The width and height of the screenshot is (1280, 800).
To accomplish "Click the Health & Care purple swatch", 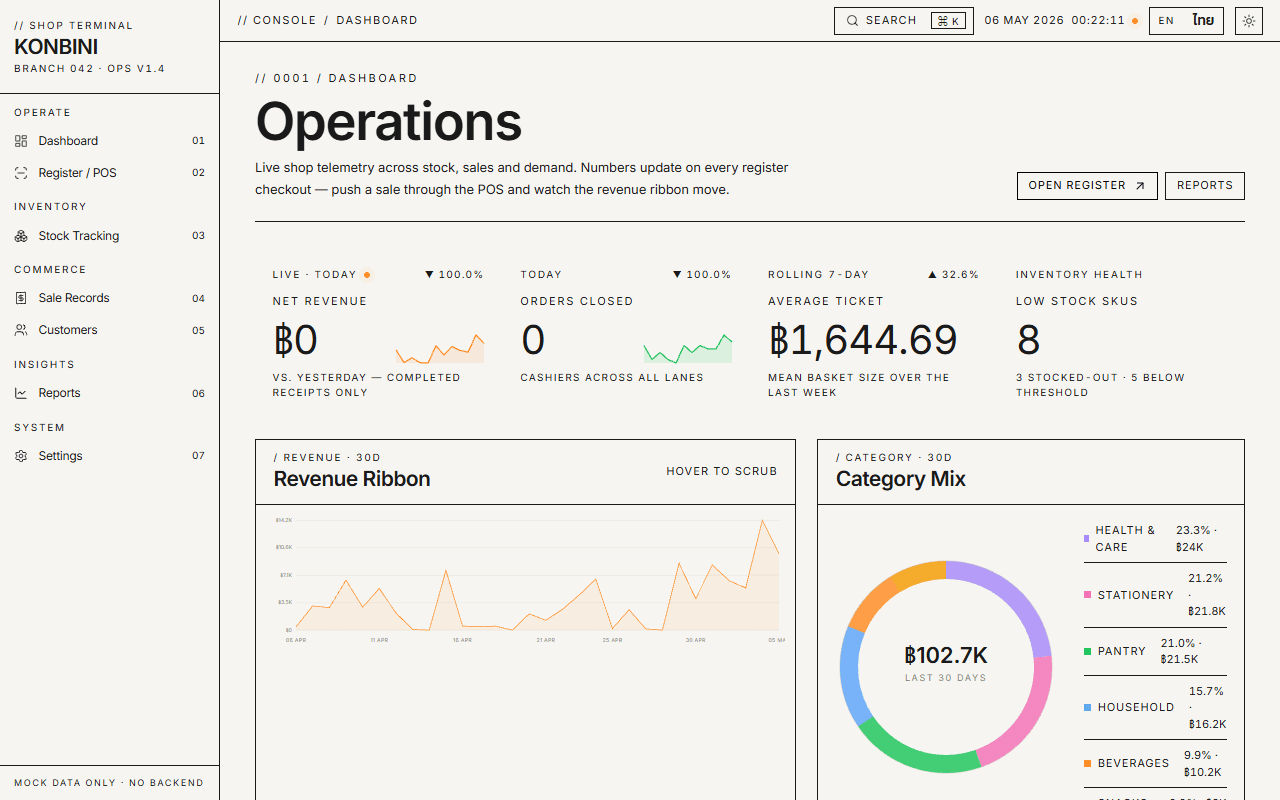I will point(1087,539).
